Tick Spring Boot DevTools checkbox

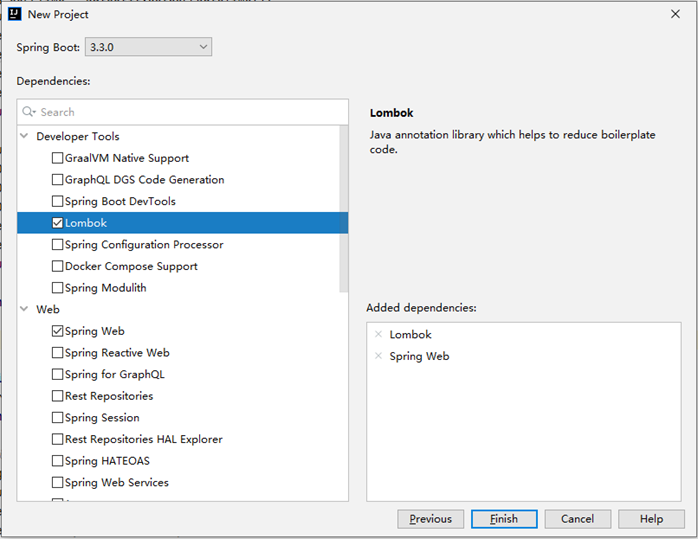[57, 201]
